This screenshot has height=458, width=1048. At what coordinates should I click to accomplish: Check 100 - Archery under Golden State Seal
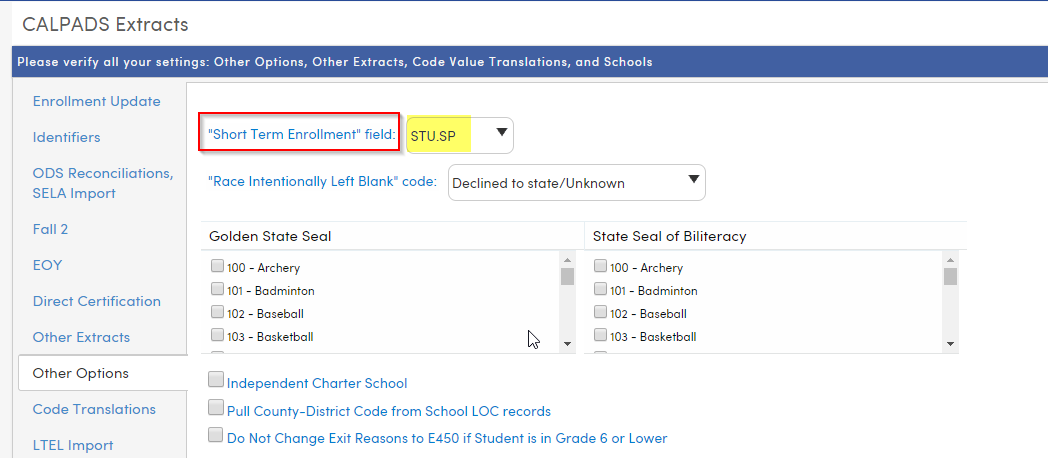coord(217,266)
